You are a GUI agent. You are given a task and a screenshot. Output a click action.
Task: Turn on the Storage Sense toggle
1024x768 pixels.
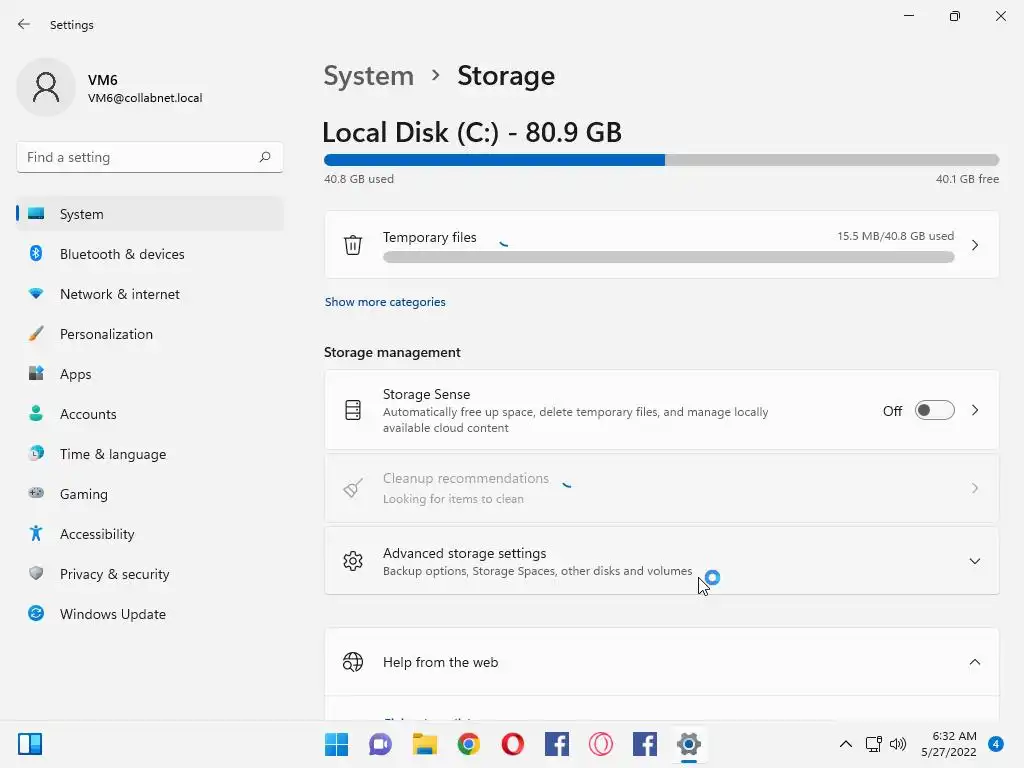tap(934, 410)
